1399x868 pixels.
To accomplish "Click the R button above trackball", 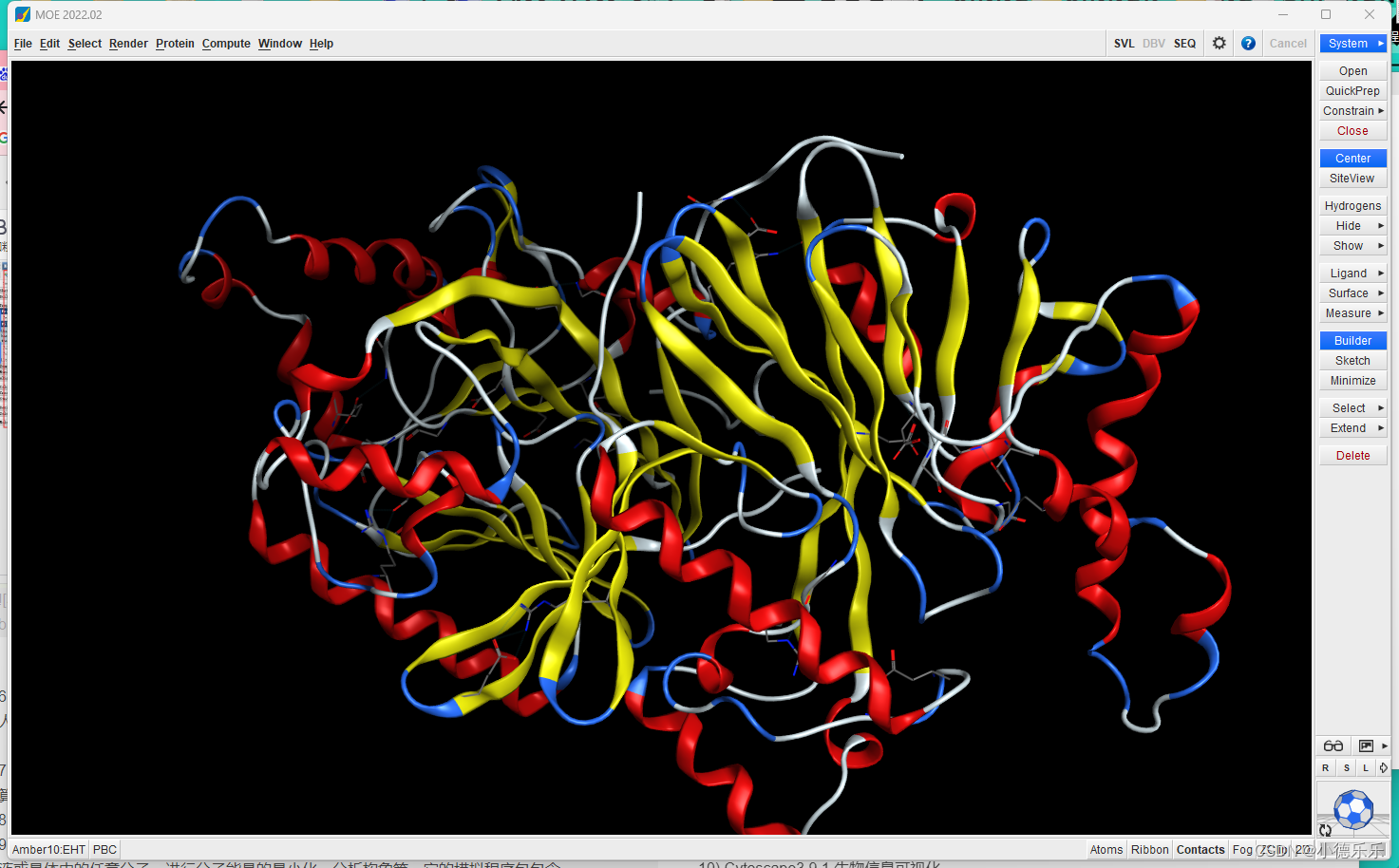I will point(1326,767).
